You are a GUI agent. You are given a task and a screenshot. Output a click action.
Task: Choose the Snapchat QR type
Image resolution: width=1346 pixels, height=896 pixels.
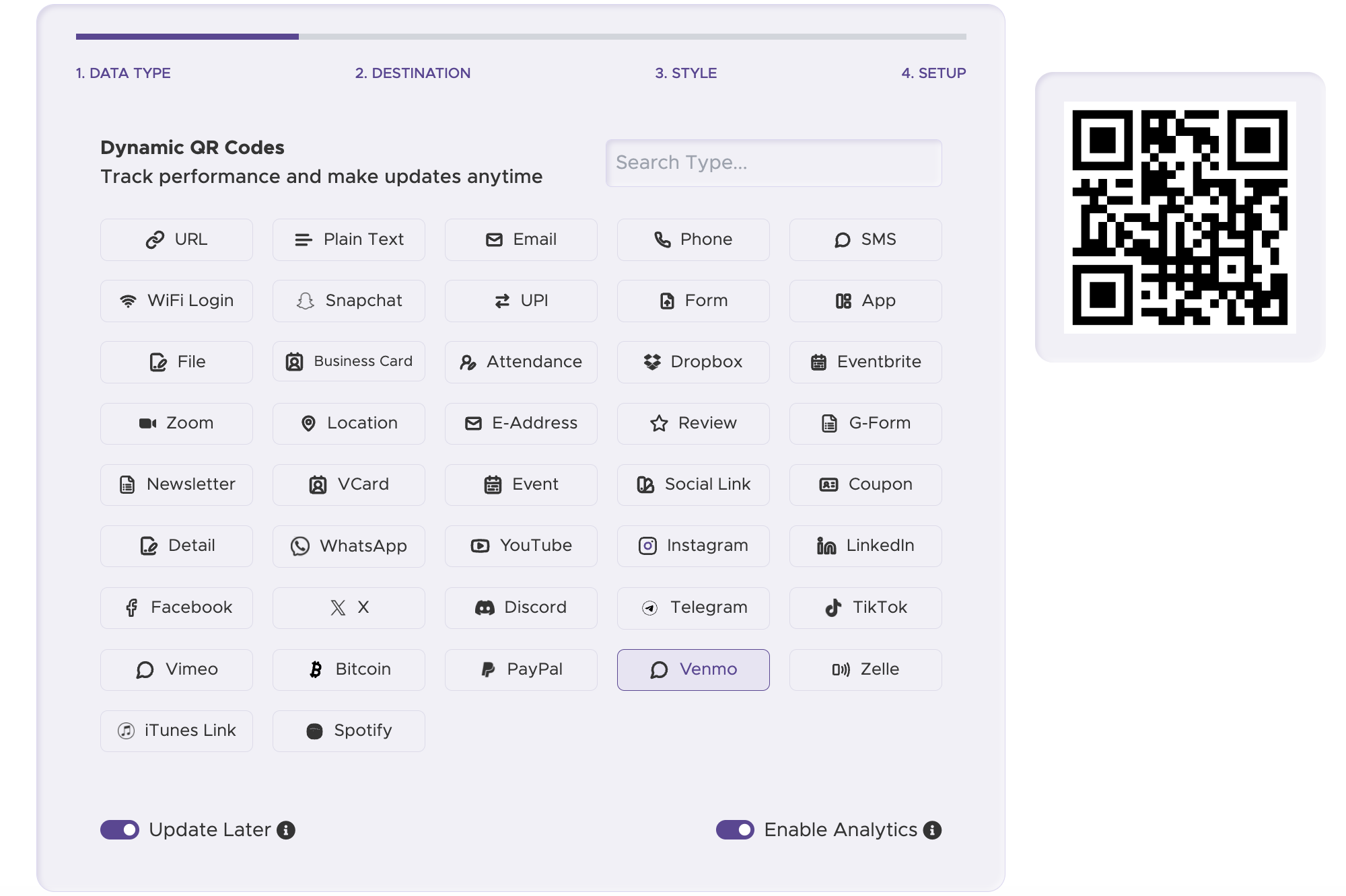[349, 301]
